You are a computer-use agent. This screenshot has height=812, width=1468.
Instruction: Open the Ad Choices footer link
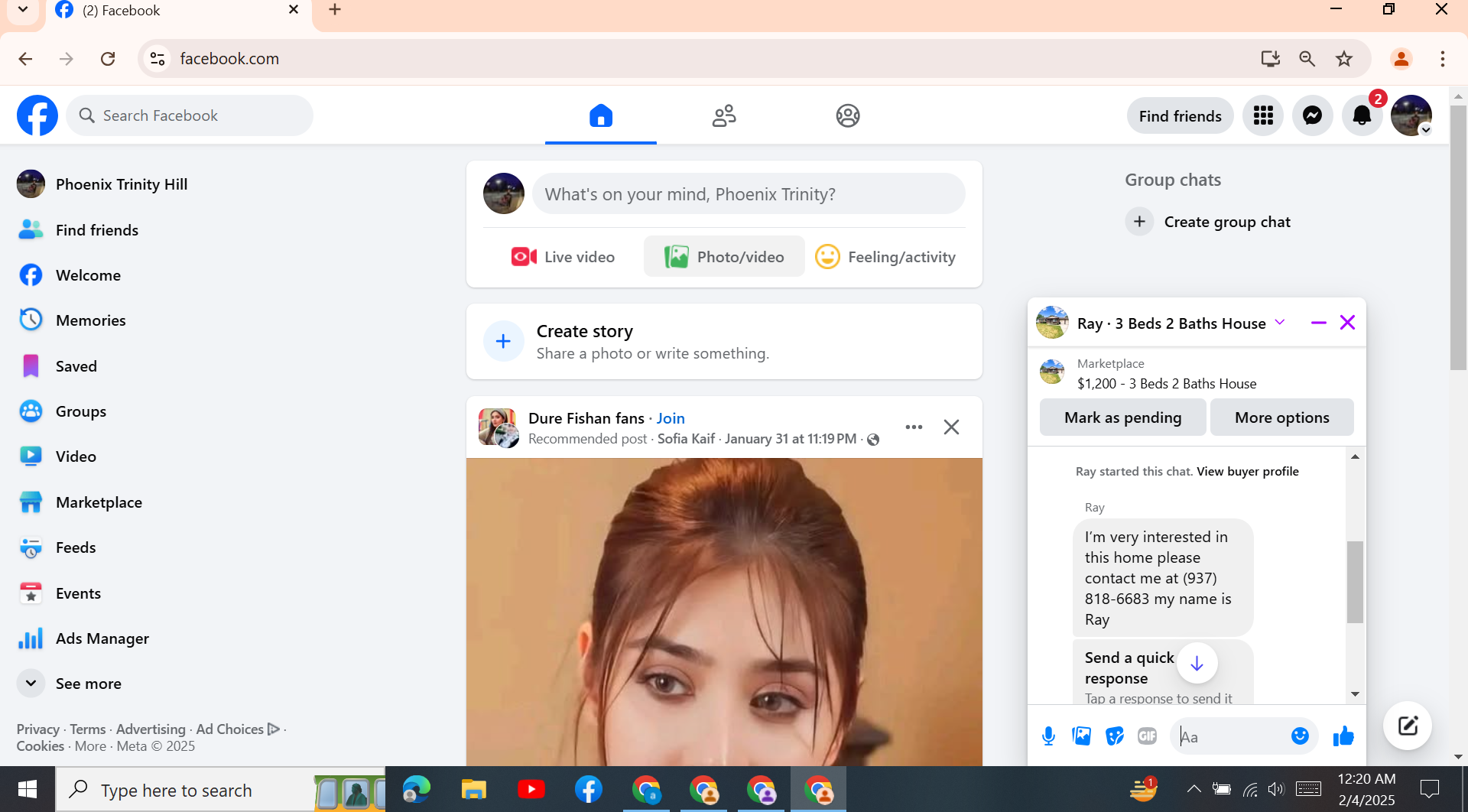coord(238,729)
